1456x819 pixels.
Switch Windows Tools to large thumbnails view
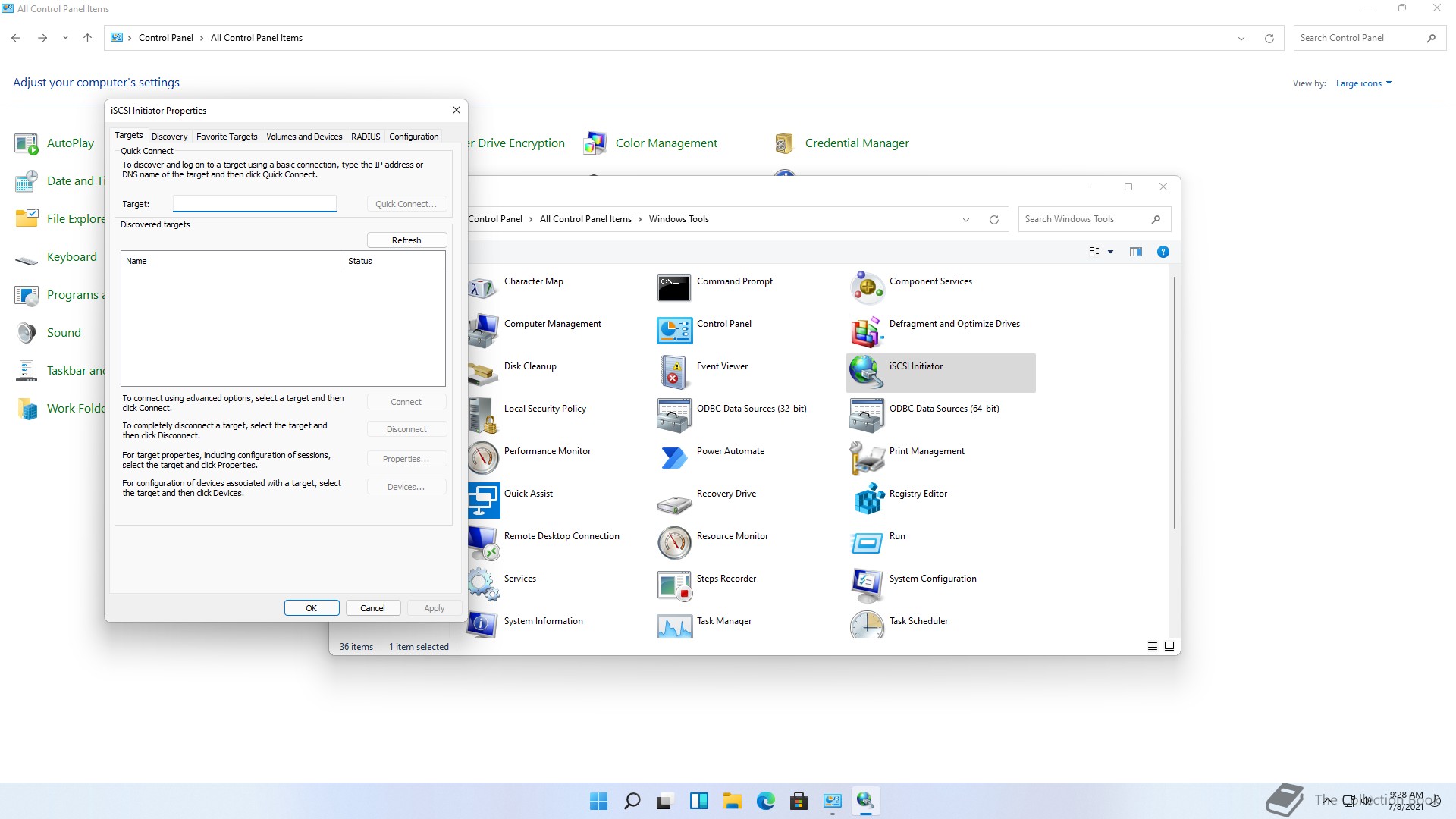pos(1169,646)
